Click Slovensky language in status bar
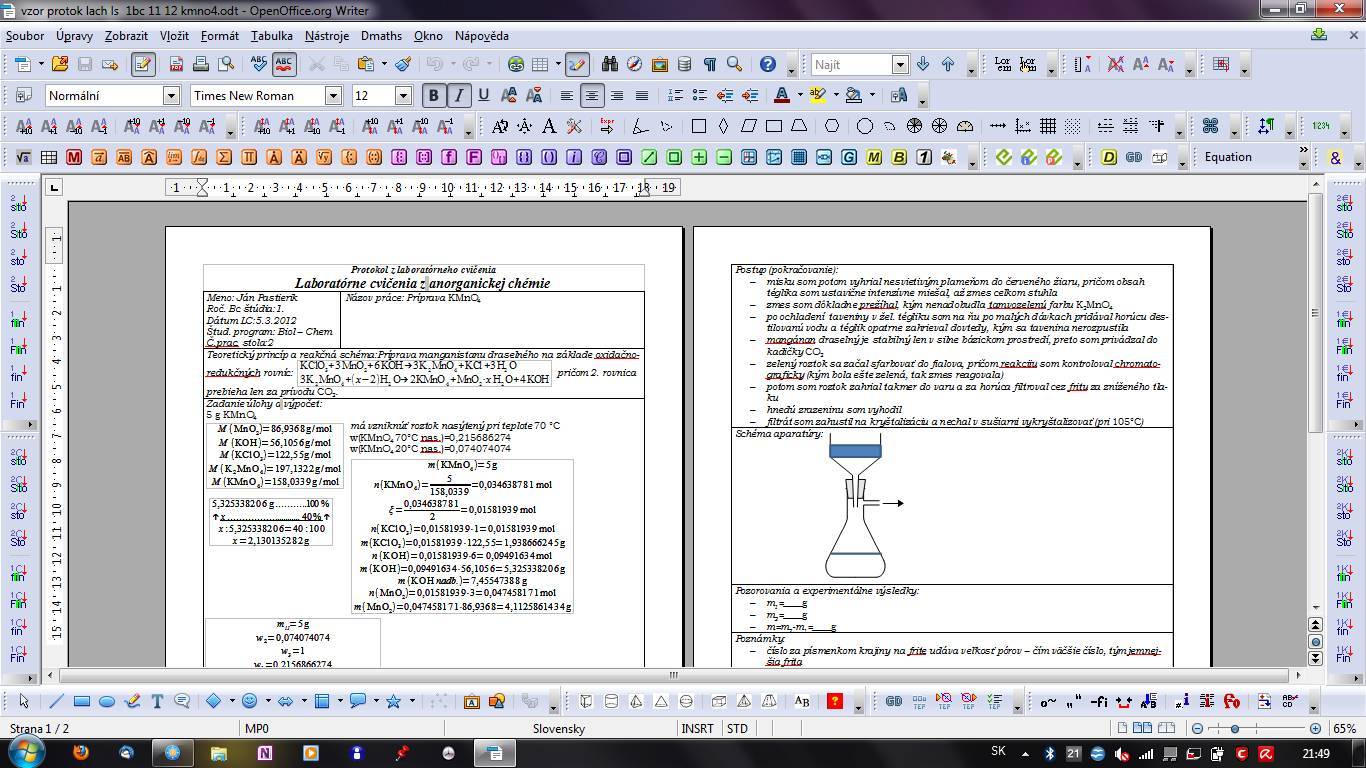Image resolution: width=1366 pixels, height=768 pixels. coord(559,729)
